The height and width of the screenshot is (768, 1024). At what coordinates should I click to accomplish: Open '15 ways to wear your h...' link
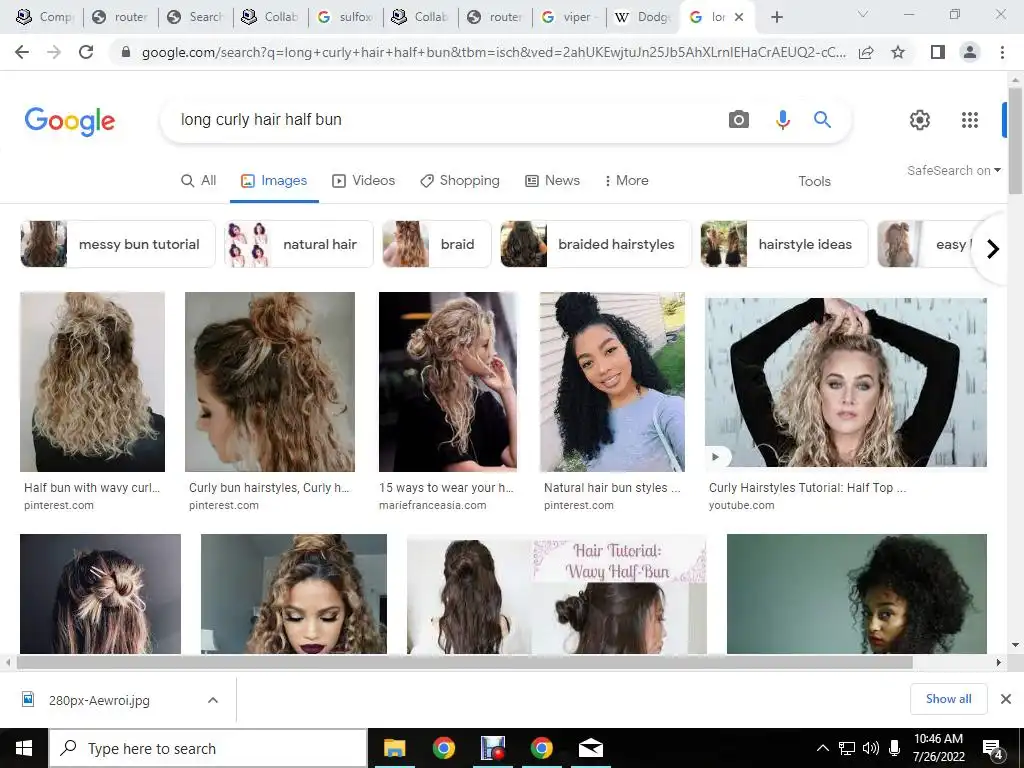446,487
